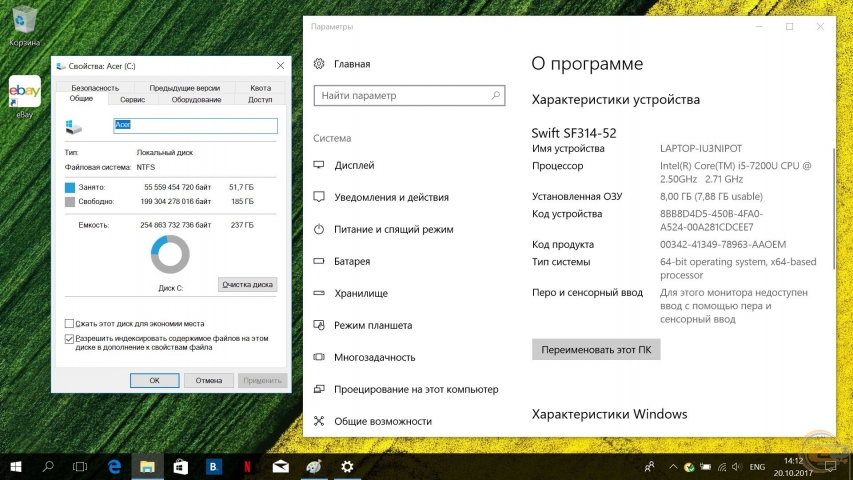Show hidden tray icons chevron
The image size is (853, 480).
click(x=673, y=467)
